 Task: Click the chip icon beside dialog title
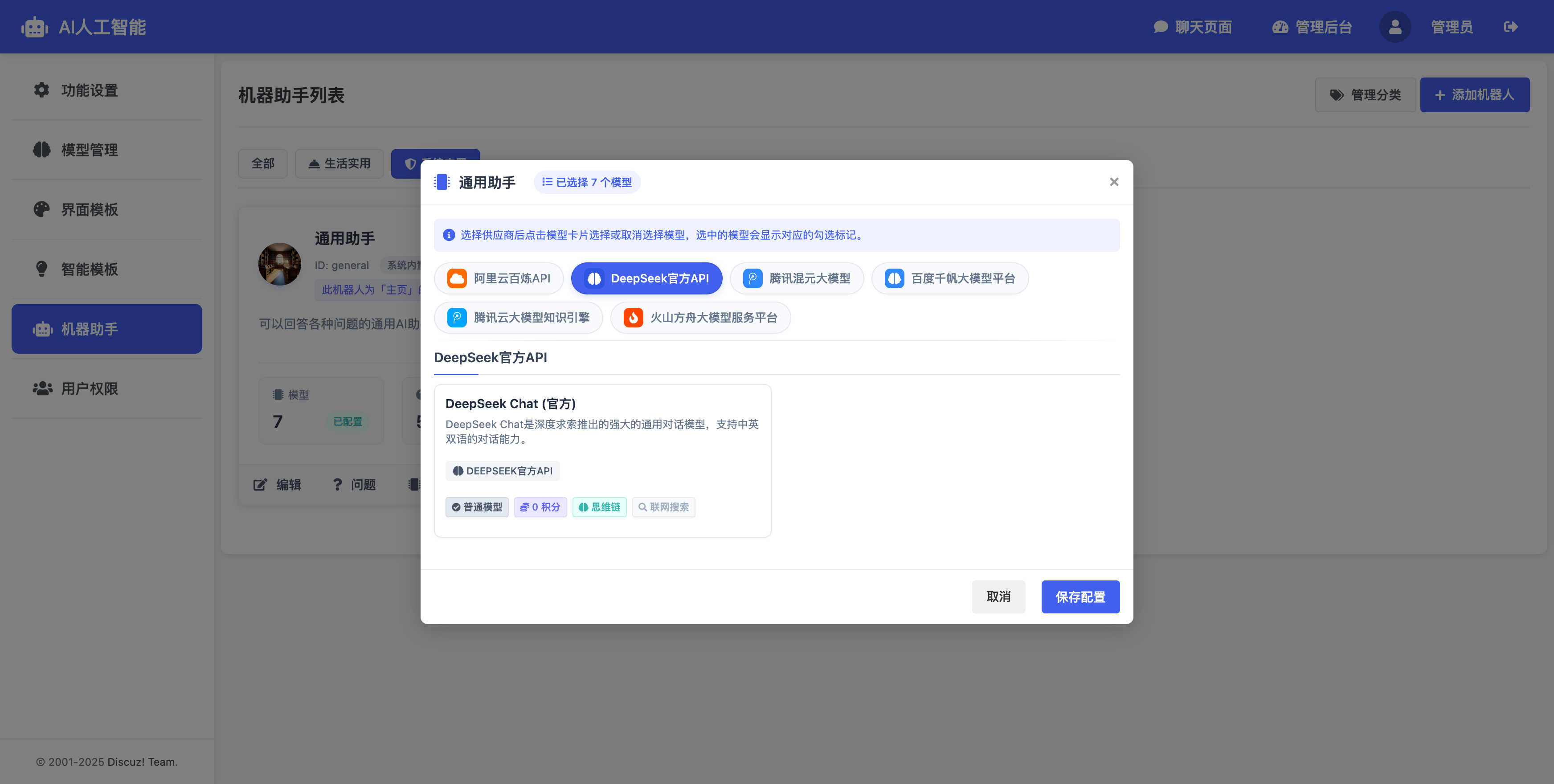442,182
